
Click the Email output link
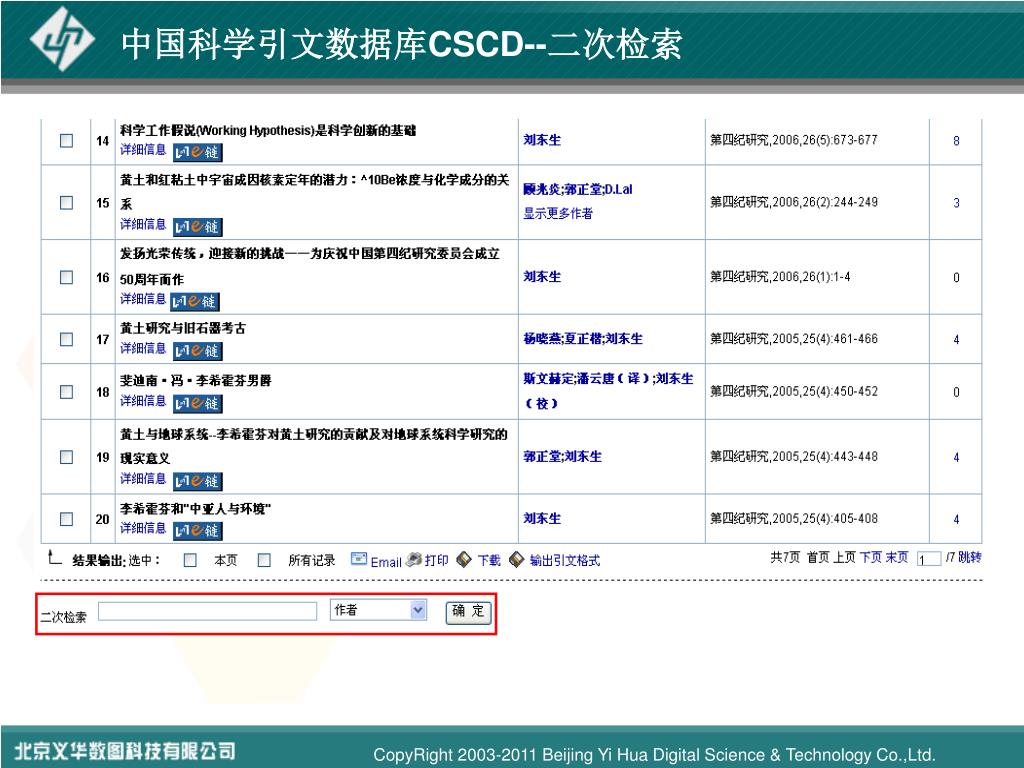pyautogui.click(x=386, y=562)
